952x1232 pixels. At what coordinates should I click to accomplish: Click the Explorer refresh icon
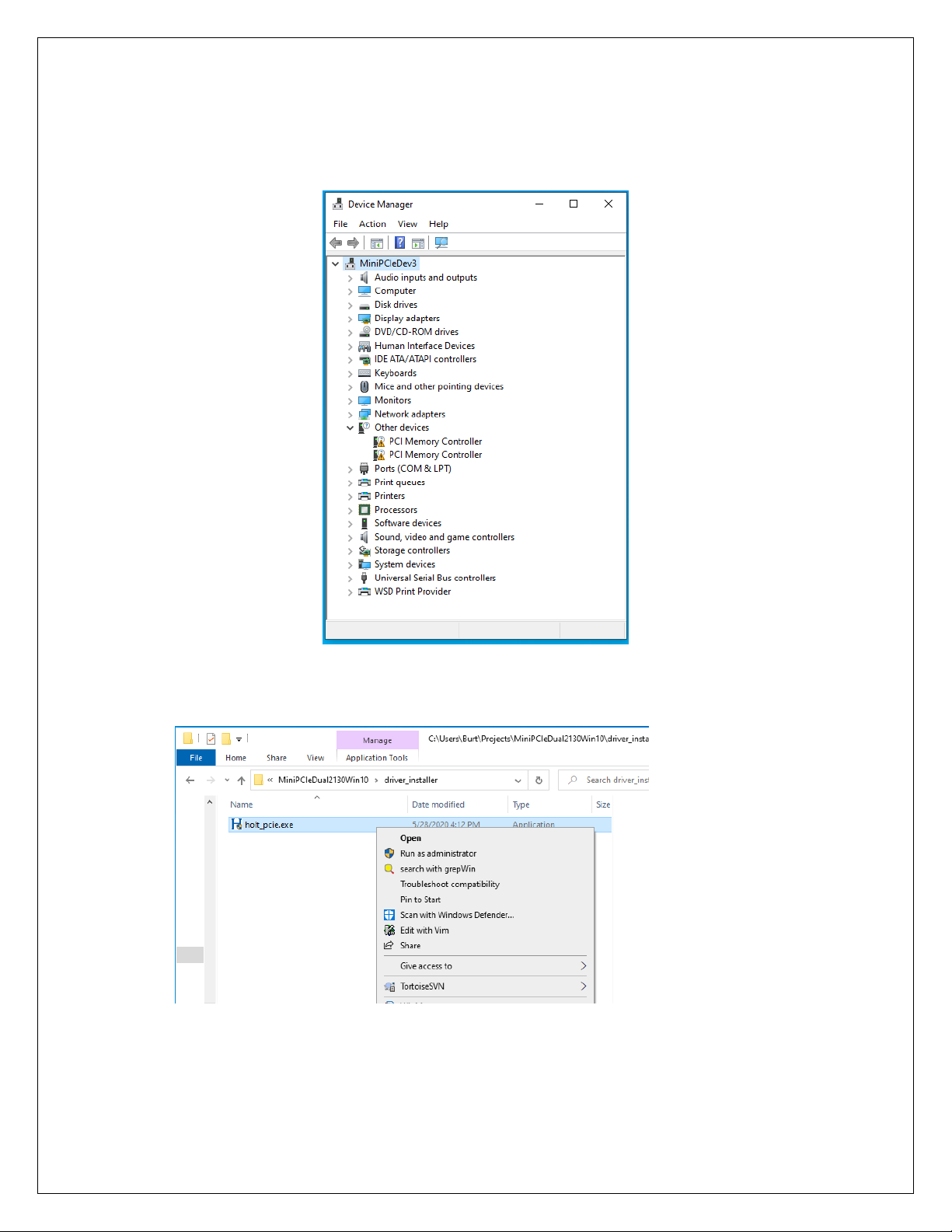539,780
